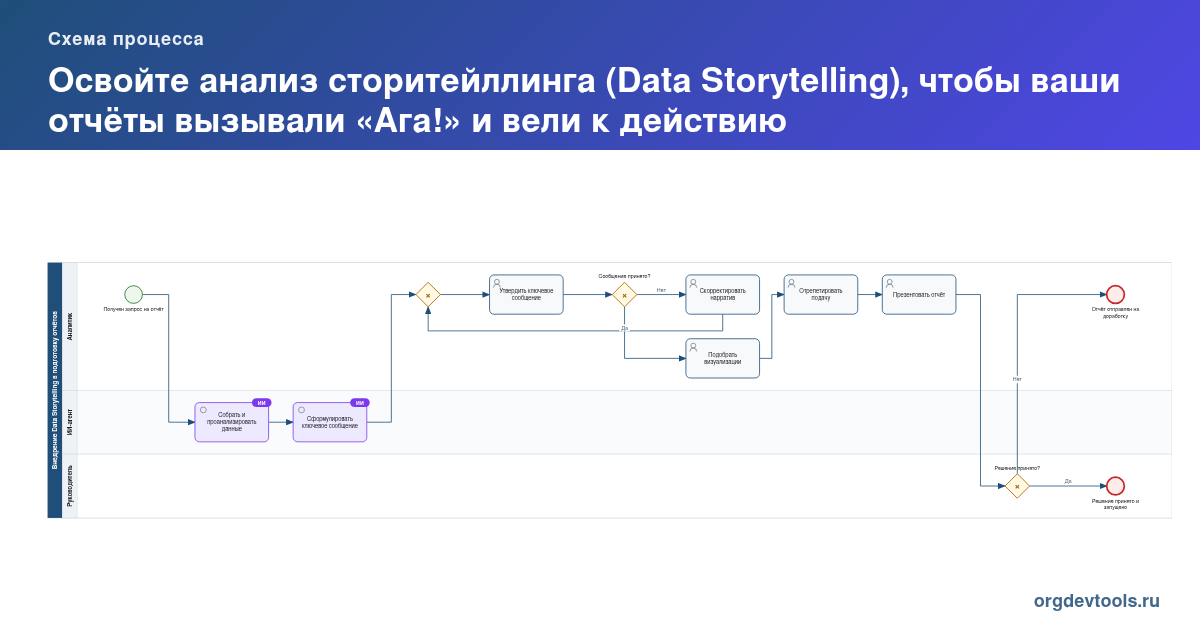Select the "Сформулировать ключевое сообщение" task box

tap(330, 422)
